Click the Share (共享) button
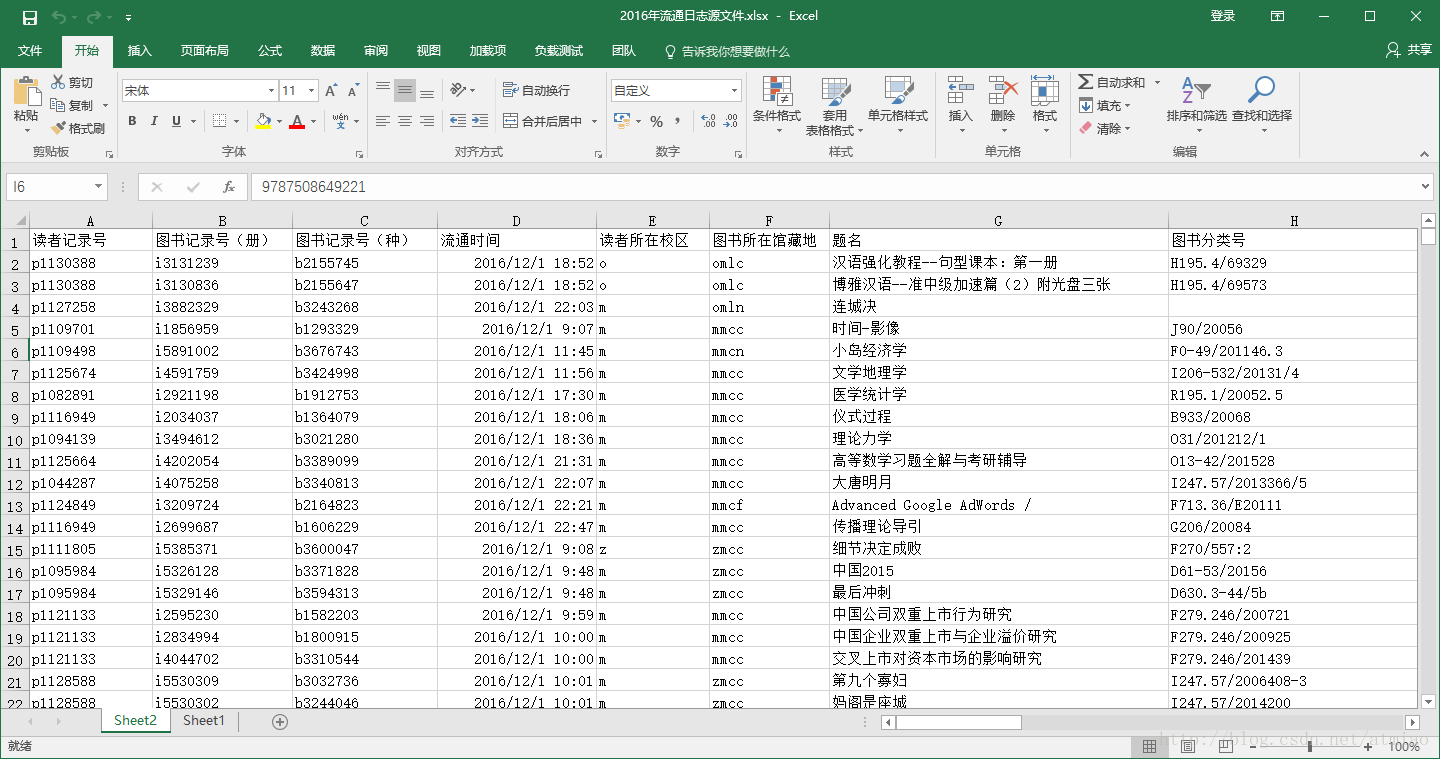The height and width of the screenshot is (759, 1440). pos(1409,50)
